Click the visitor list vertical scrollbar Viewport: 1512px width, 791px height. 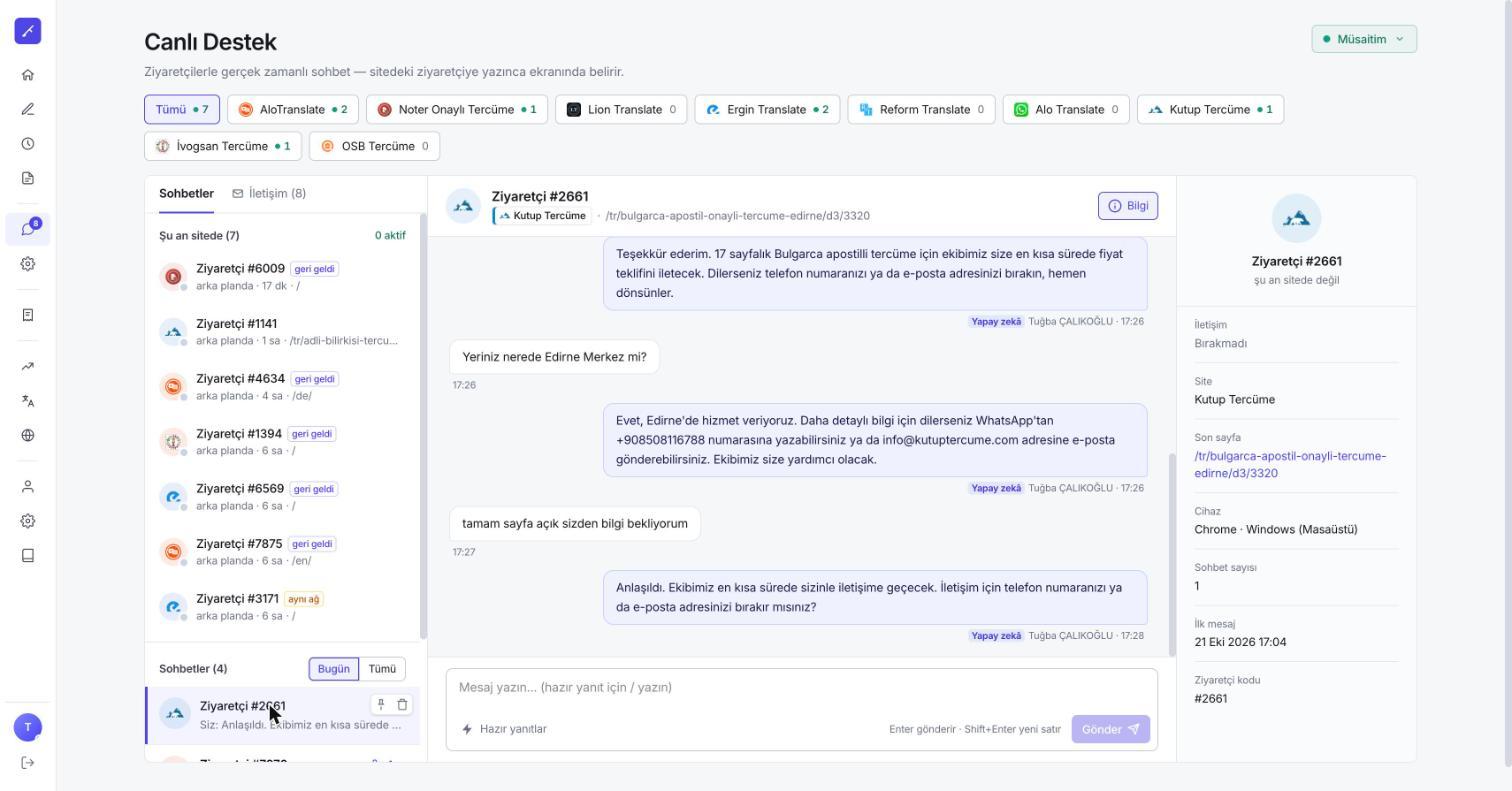[423, 426]
